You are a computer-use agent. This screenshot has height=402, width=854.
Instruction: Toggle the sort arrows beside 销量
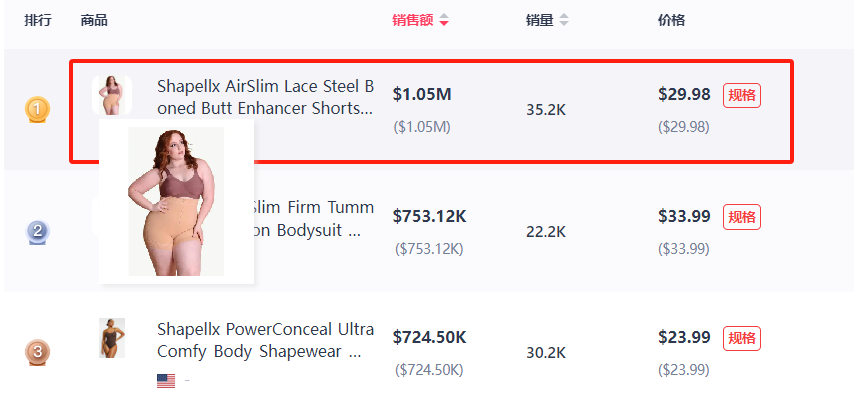tap(564, 21)
